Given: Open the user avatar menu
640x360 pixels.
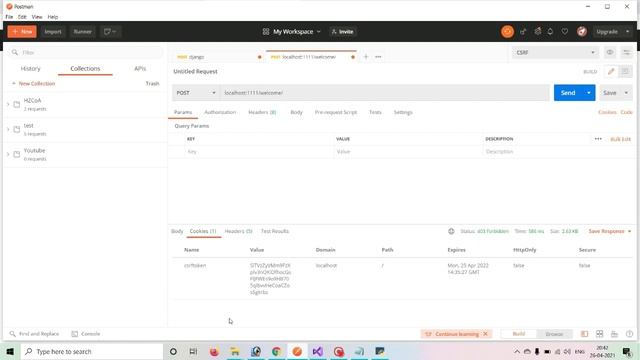Looking at the screenshot, I should click(x=582, y=31).
